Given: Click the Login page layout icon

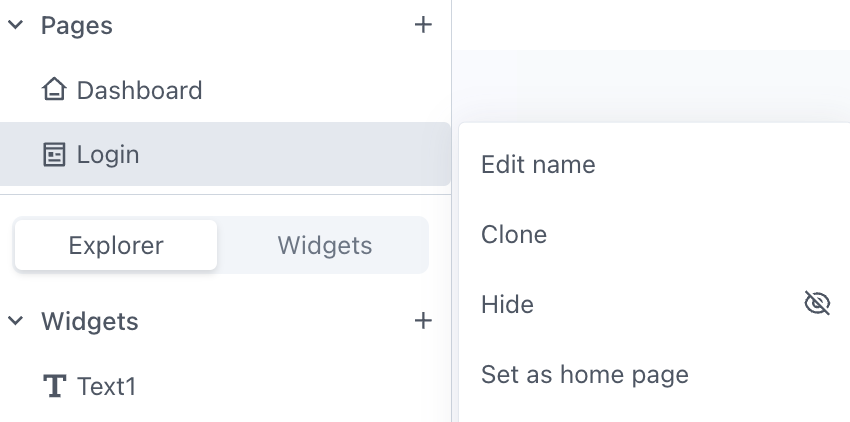Looking at the screenshot, I should [x=54, y=155].
